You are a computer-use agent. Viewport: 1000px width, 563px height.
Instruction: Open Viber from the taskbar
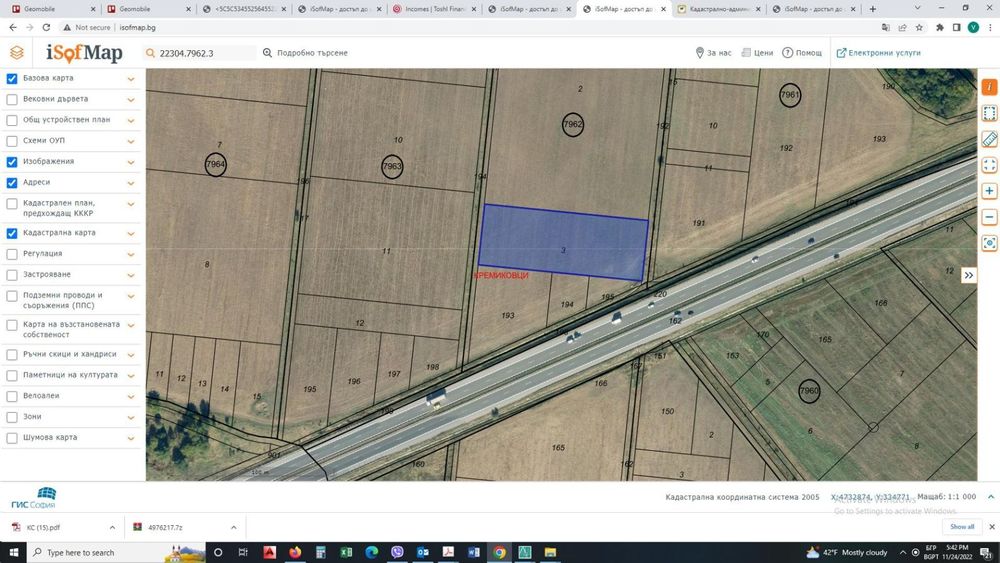(x=397, y=552)
